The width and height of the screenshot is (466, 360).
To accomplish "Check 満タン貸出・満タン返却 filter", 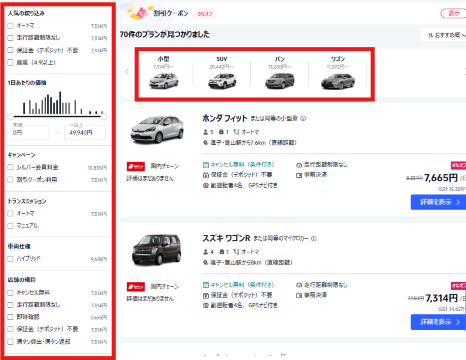I will point(10,342).
